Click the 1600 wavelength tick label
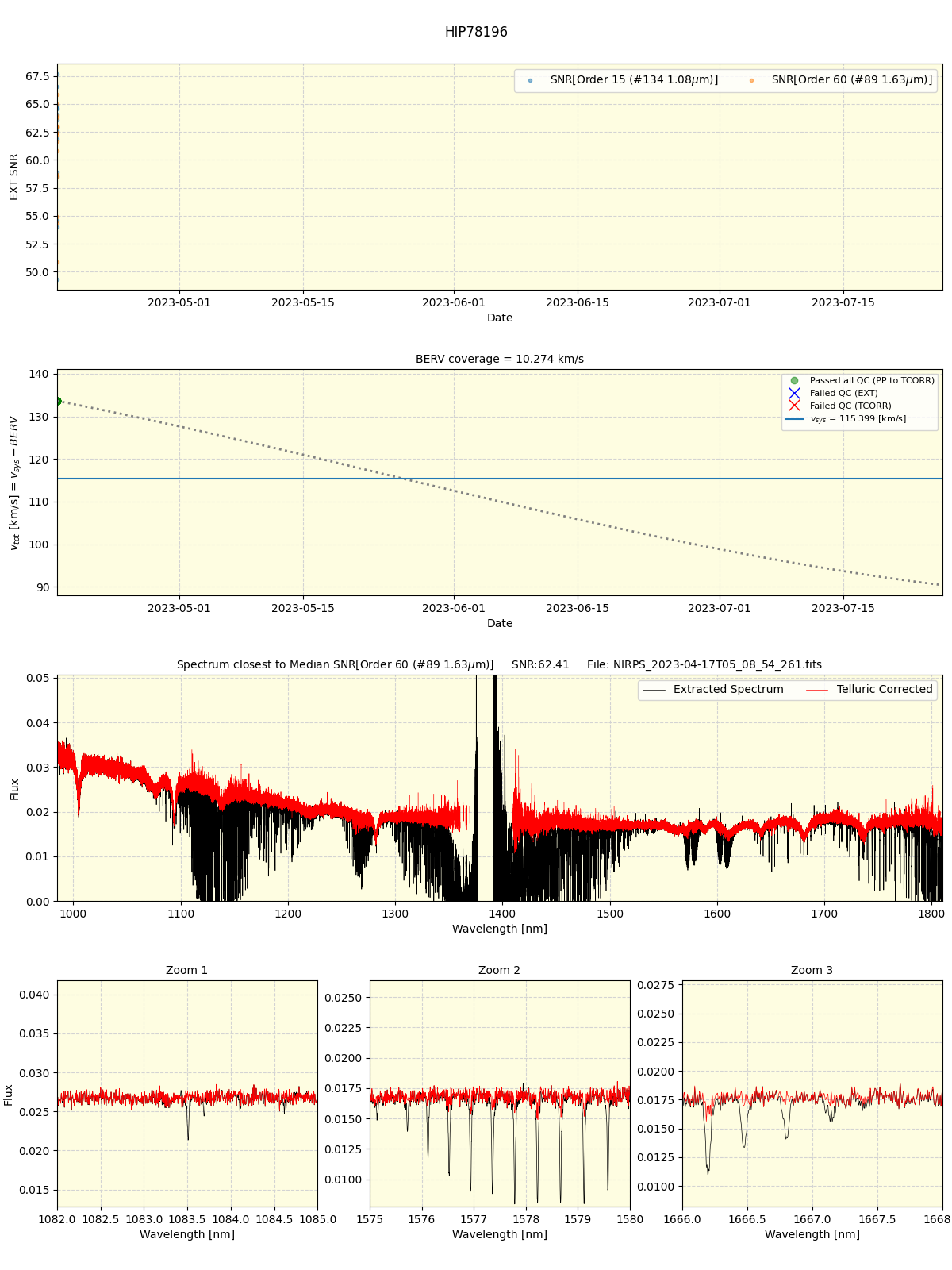 [717, 914]
